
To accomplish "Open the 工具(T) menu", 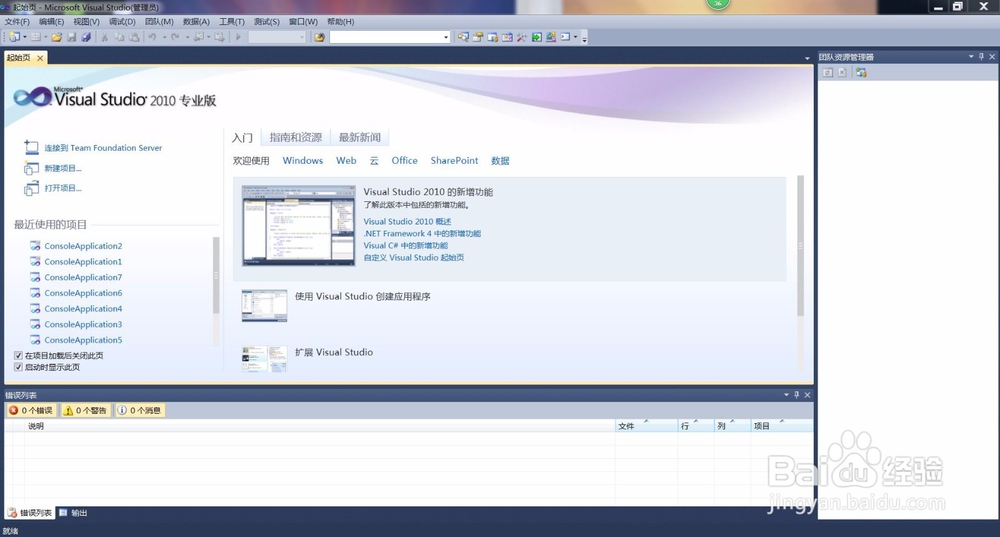I will [x=232, y=22].
